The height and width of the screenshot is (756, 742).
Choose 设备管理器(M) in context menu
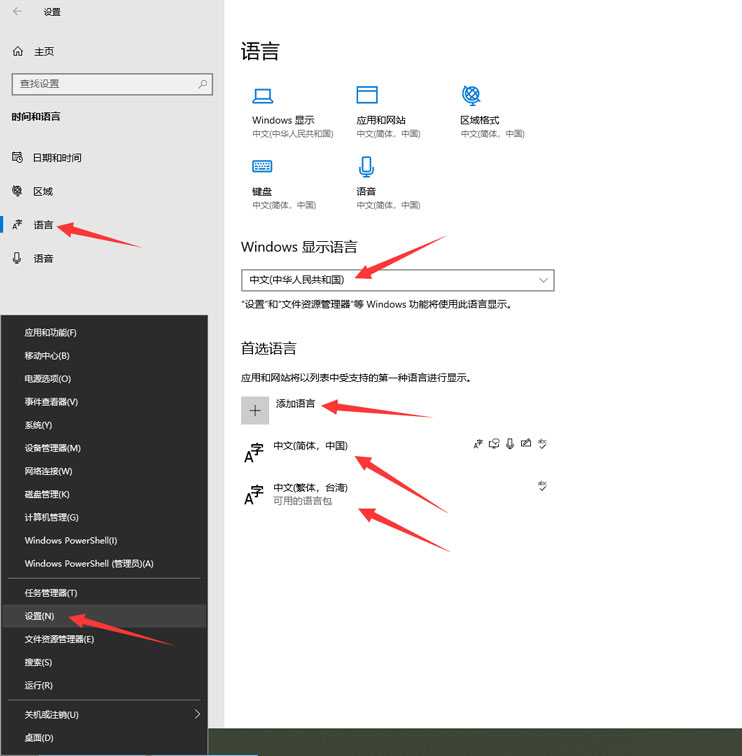(53, 448)
